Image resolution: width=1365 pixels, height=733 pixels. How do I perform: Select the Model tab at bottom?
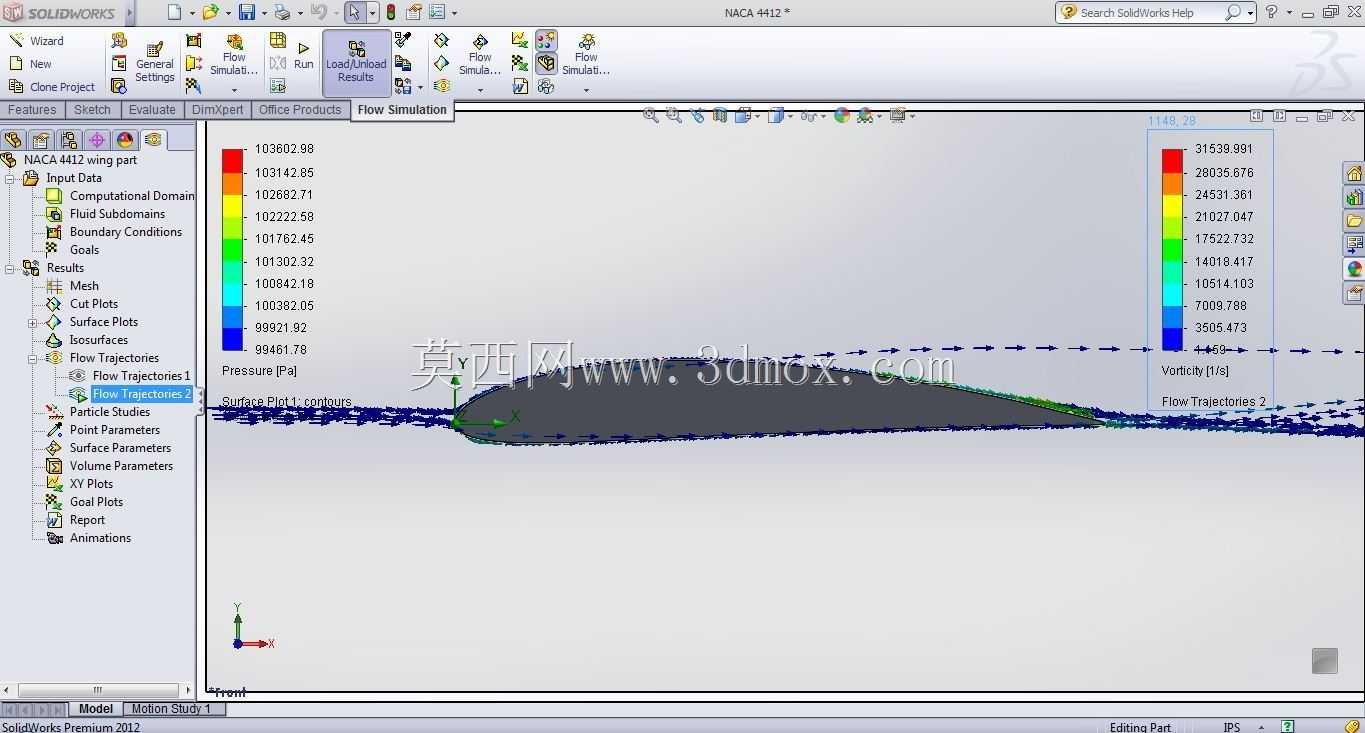click(x=96, y=709)
